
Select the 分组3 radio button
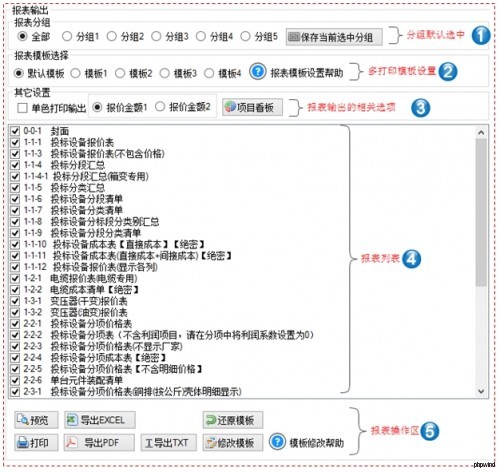tap(156, 36)
